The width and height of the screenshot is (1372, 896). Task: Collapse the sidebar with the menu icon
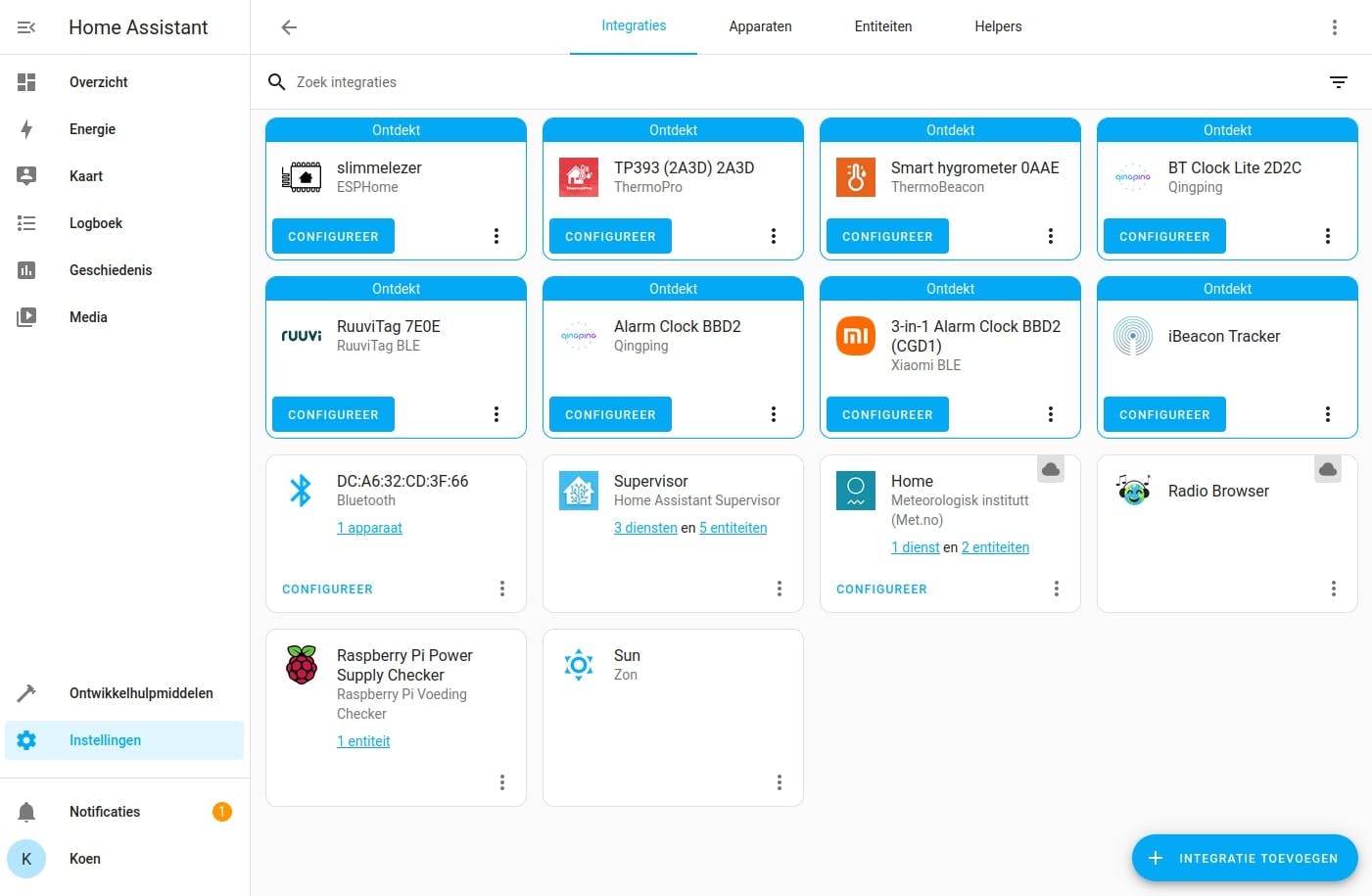pos(26,27)
